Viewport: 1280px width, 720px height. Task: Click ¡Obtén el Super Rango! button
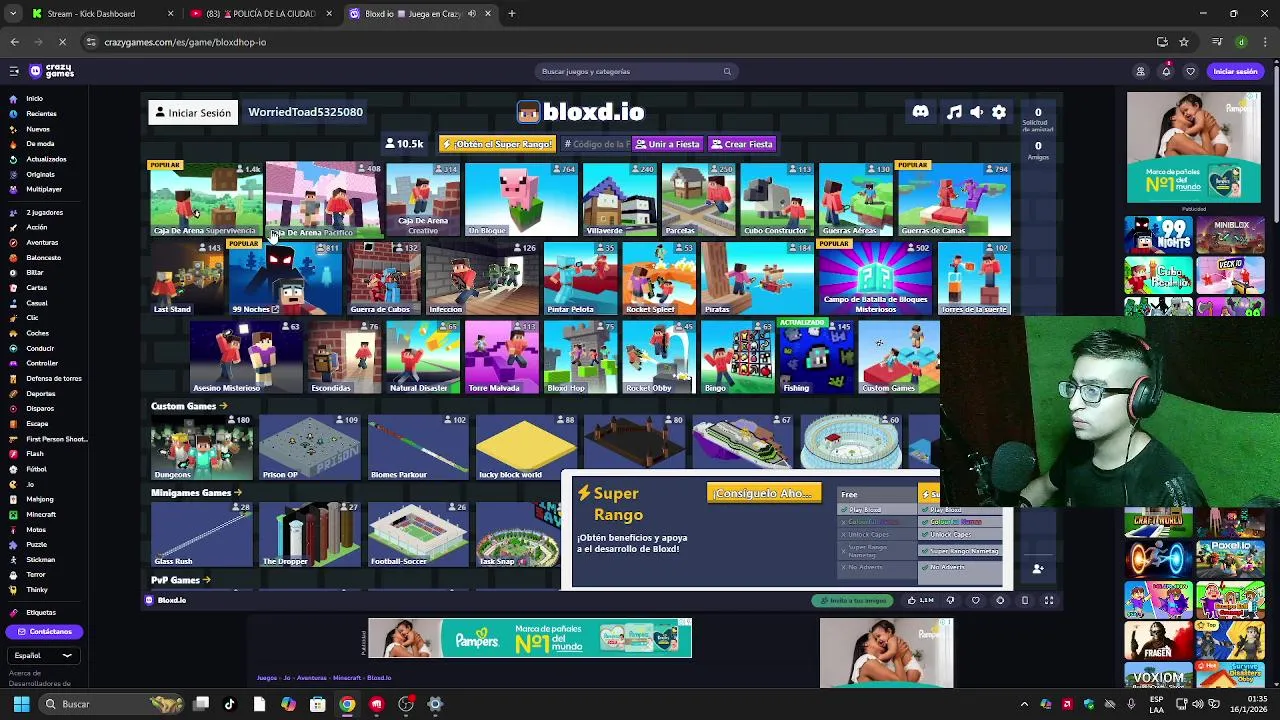497,144
